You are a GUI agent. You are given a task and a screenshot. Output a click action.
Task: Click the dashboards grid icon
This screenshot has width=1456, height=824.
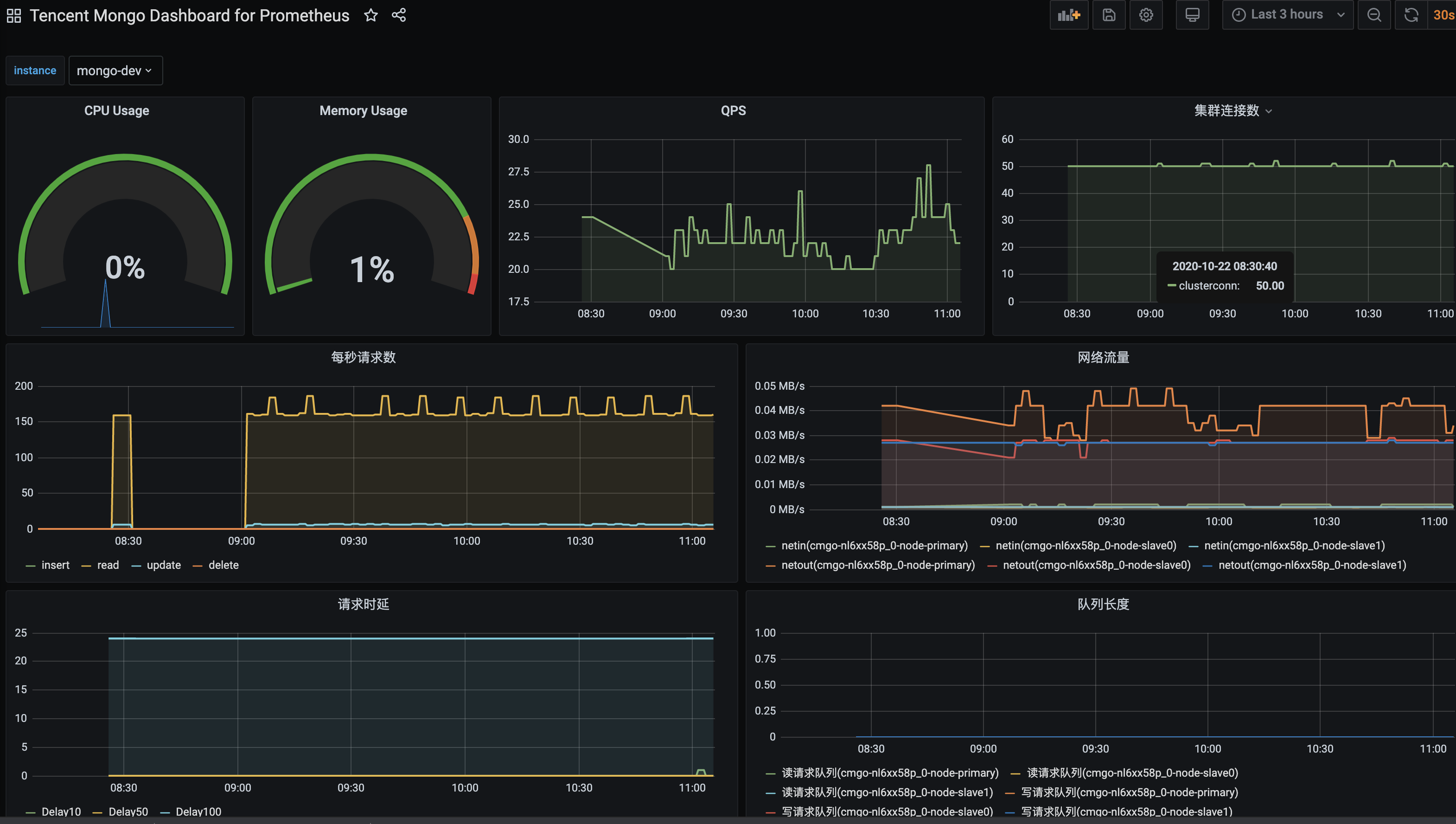(13, 15)
